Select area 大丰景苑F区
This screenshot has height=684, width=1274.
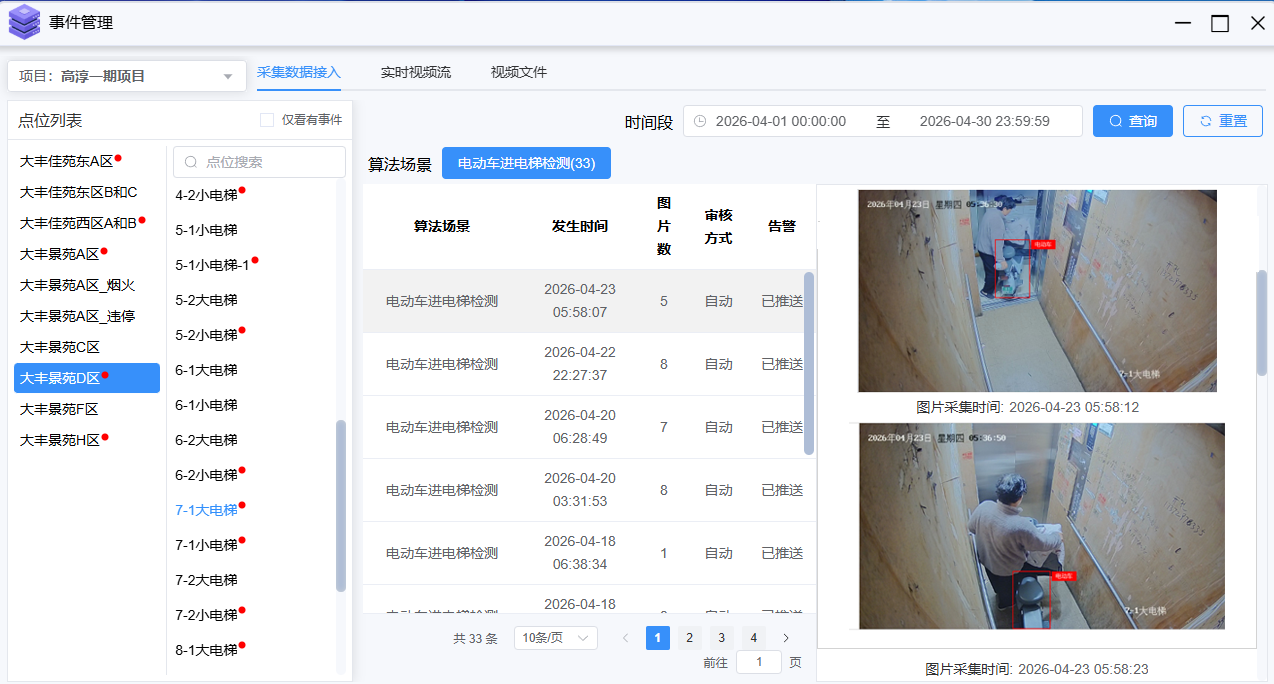59,409
